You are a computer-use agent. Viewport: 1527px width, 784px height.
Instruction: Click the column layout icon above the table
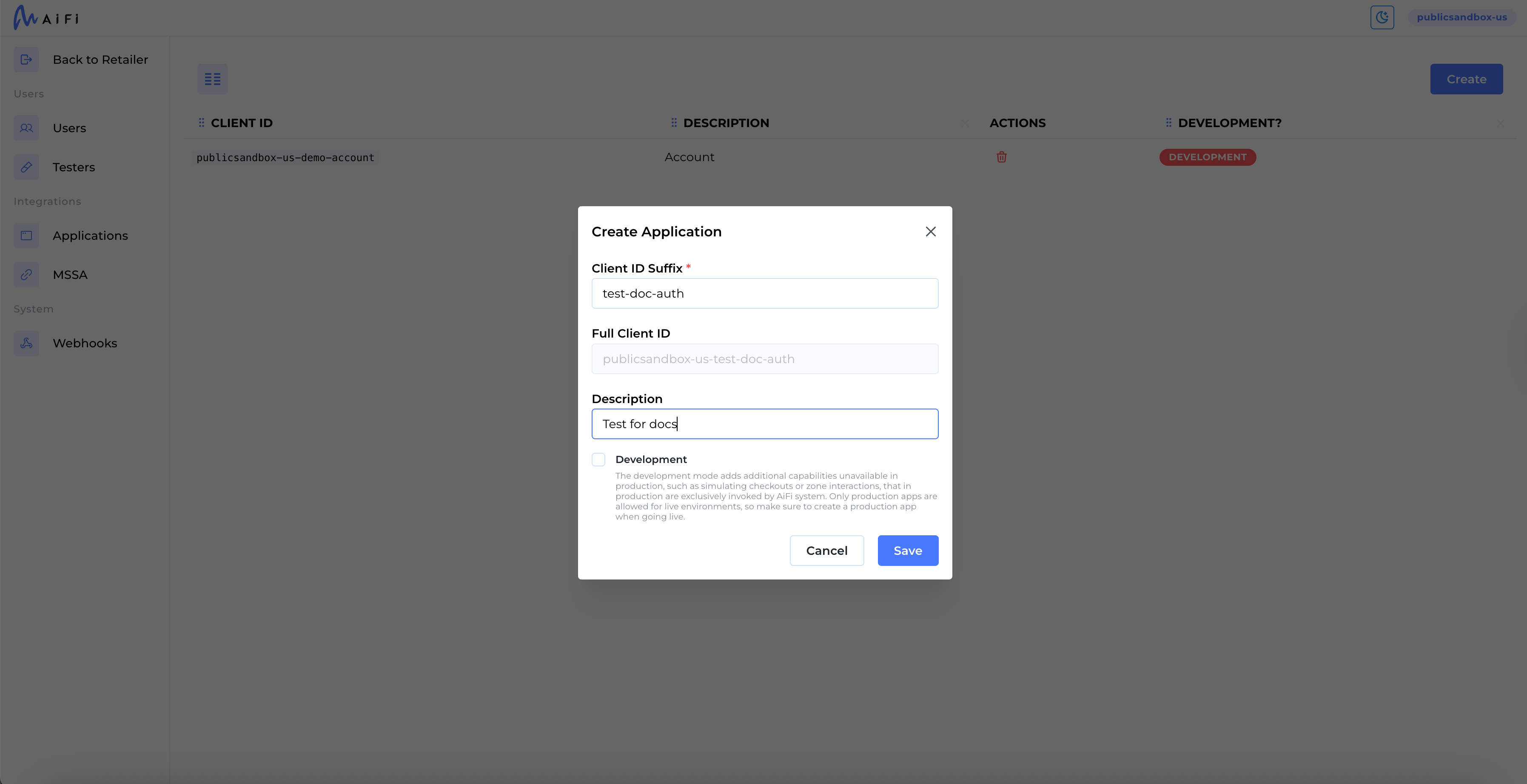coord(212,78)
